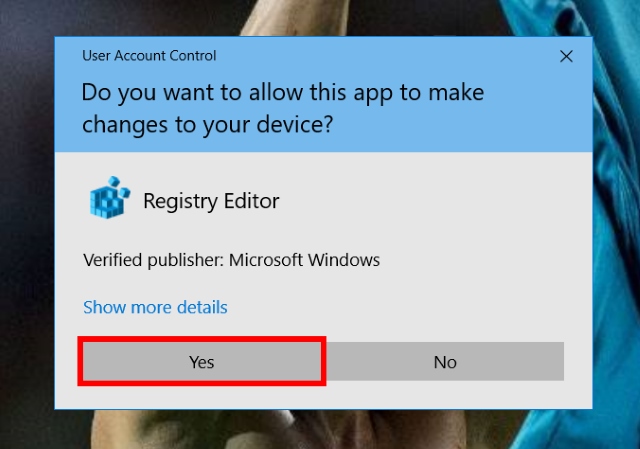
Task: Click the 'changes to your device?' line
Action: (207, 124)
